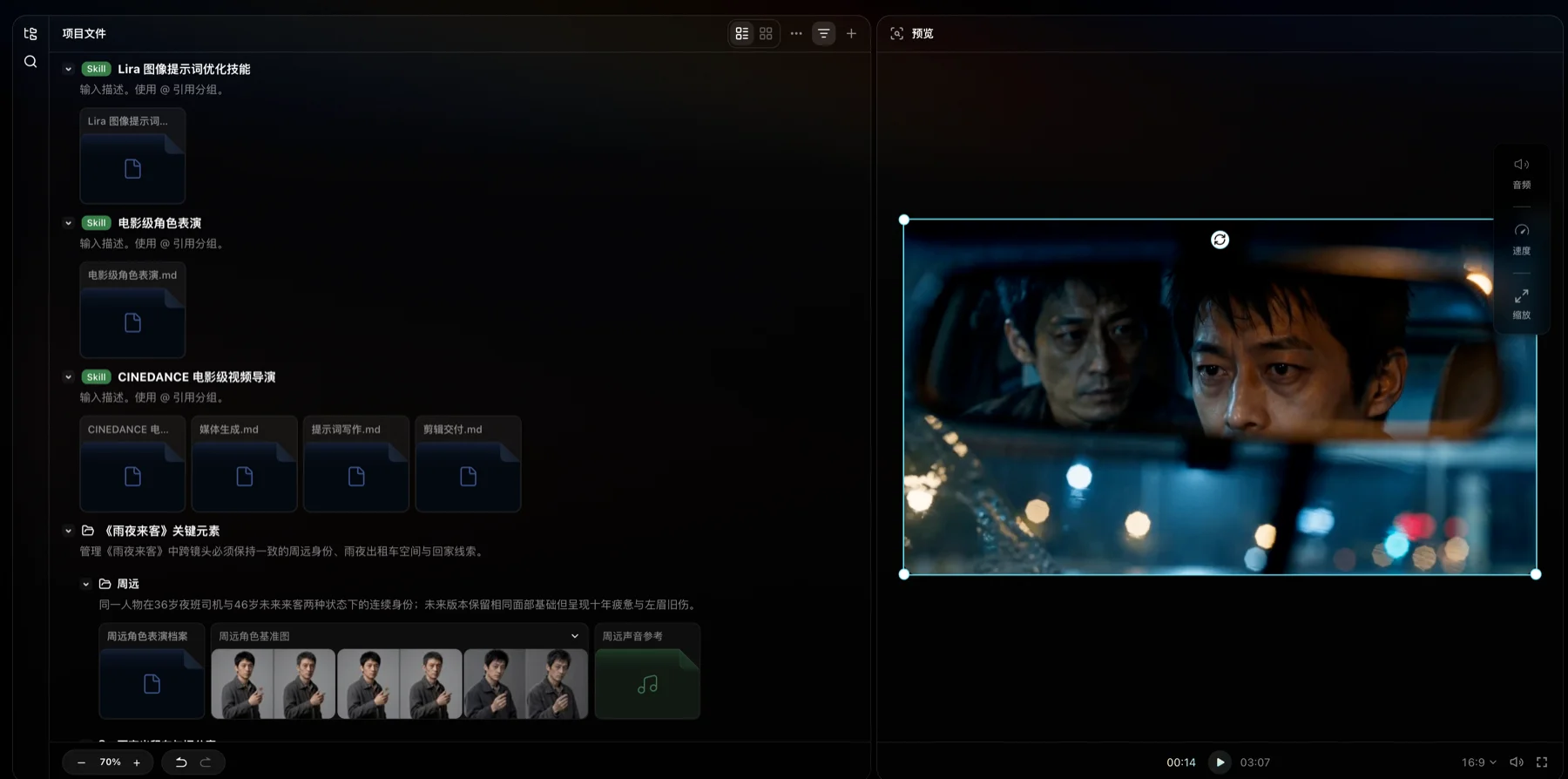Select the first 周远角色基准图 reference image
The width and height of the screenshot is (1568, 779).
click(x=273, y=684)
